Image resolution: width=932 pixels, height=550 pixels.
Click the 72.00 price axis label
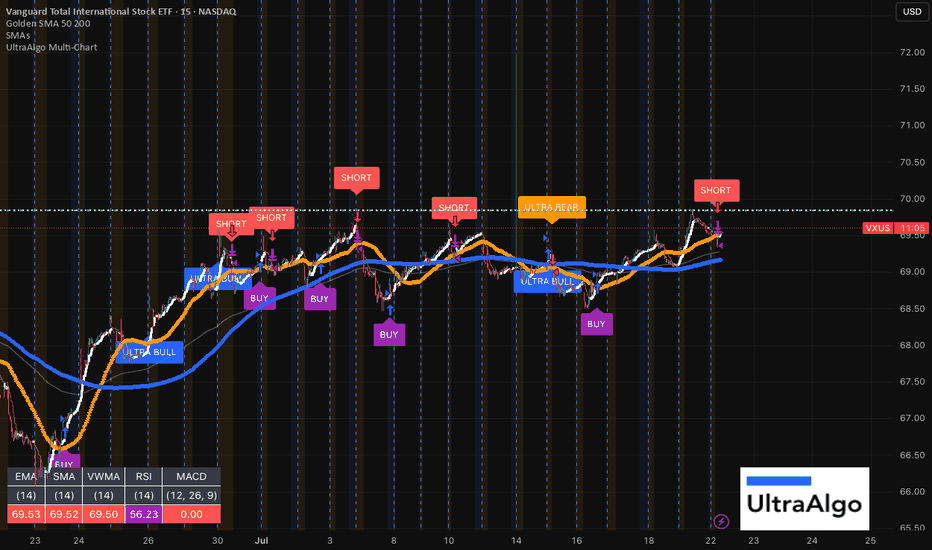pos(912,52)
